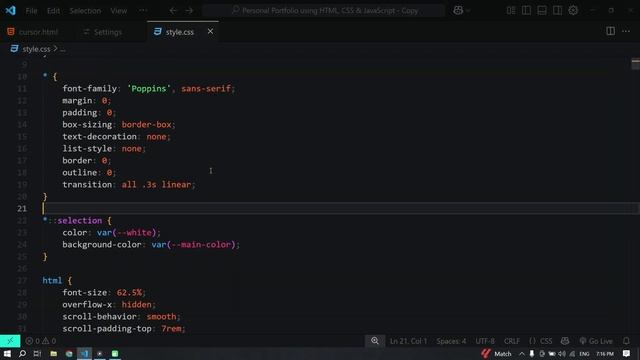
Task: Select the VS Code taskbar icon
Action: click(84, 353)
